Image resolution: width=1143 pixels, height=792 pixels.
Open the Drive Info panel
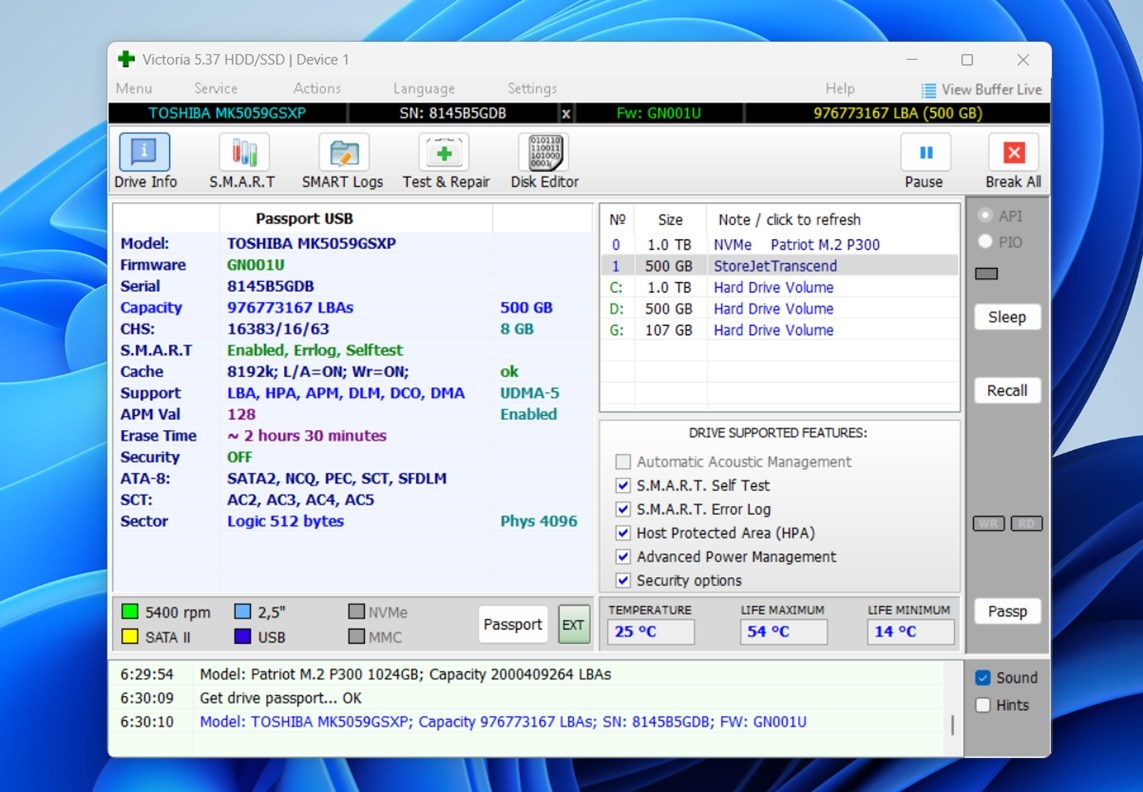coord(144,162)
